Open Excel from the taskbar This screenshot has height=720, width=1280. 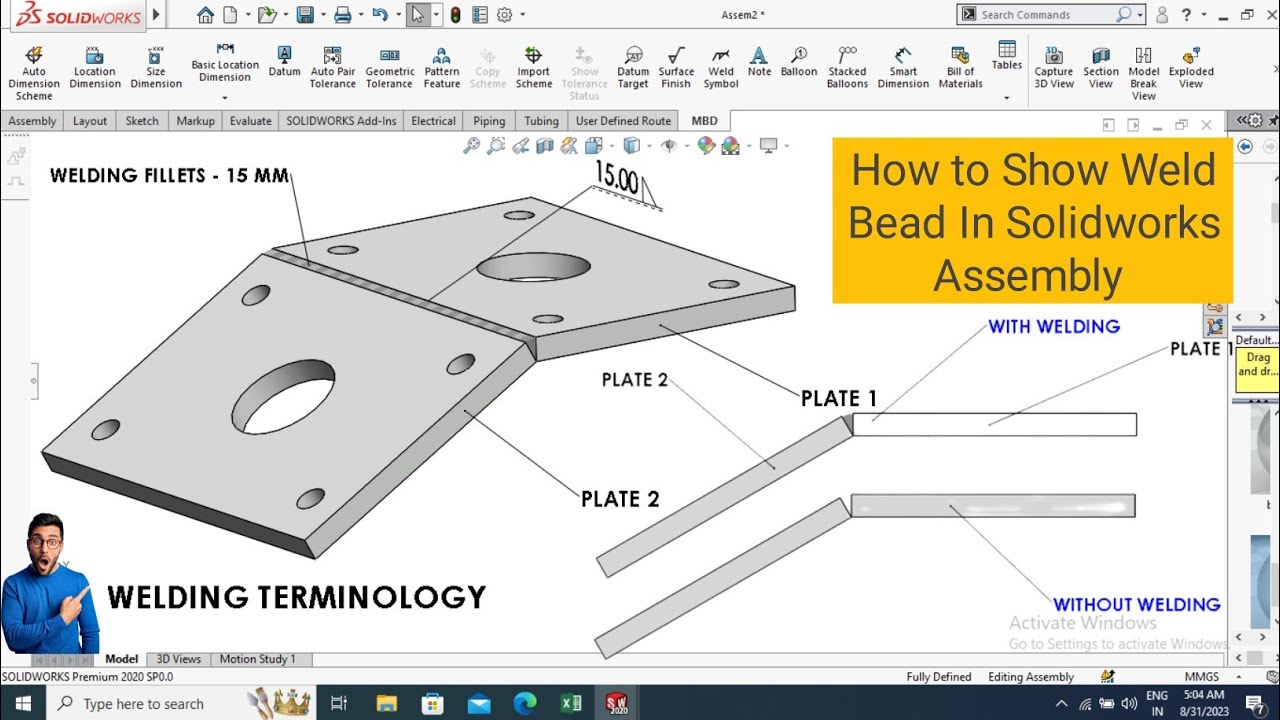pyautogui.click(x=570, y=704)
